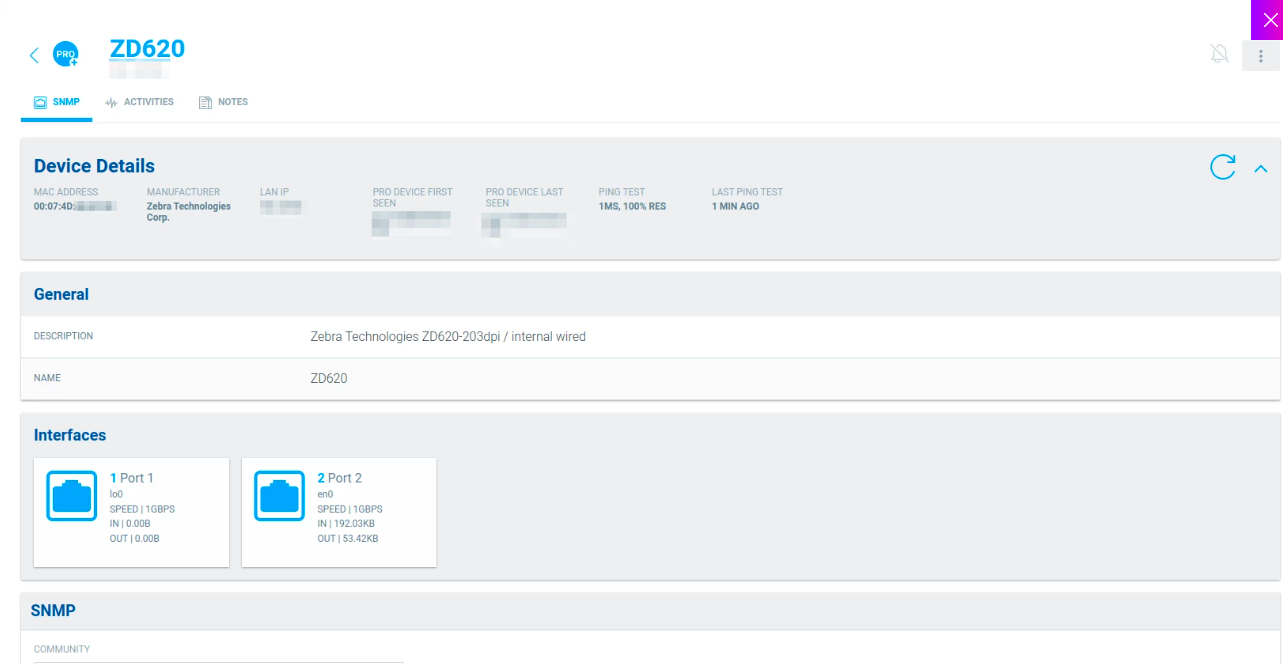Screen dimensions: 1283x664
Task: Click the DESCRIPTION row label
Action: [63, 336]
